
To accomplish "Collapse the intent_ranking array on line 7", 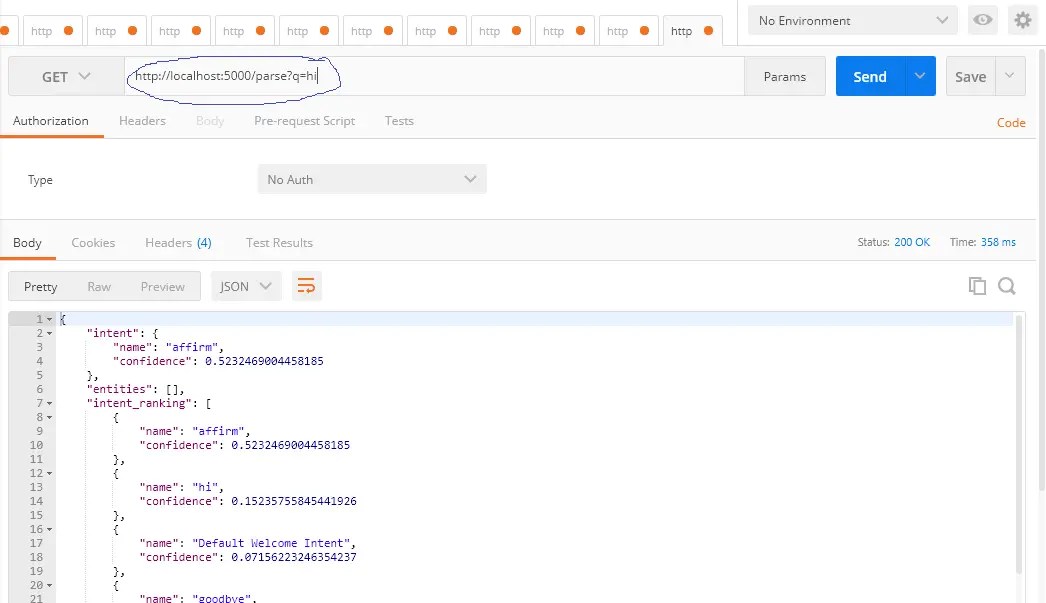I will click(48, 402).
